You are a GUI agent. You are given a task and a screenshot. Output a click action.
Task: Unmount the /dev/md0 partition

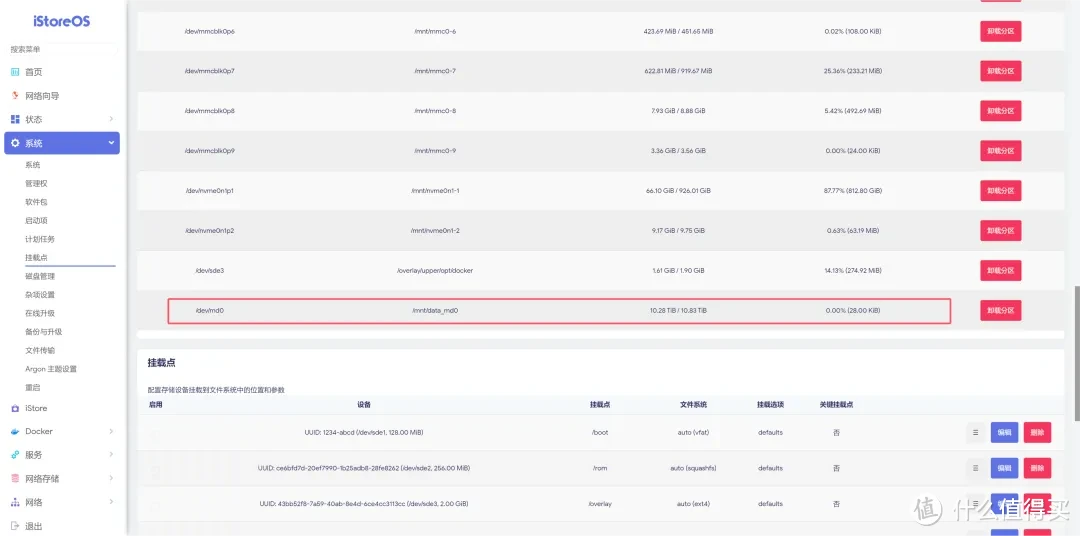coord(1000,311)
